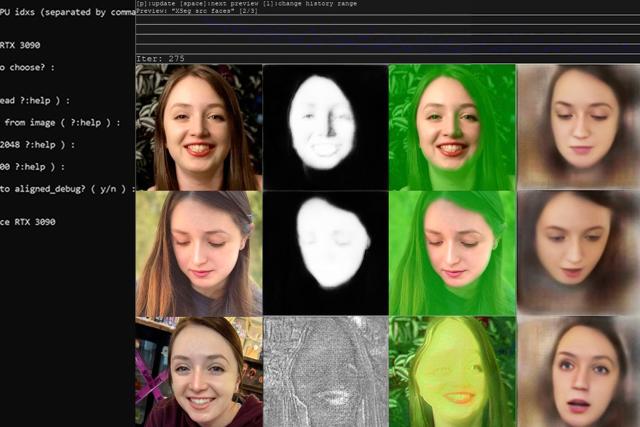Click the 'Iter: 275' counter text

[163, 59]
